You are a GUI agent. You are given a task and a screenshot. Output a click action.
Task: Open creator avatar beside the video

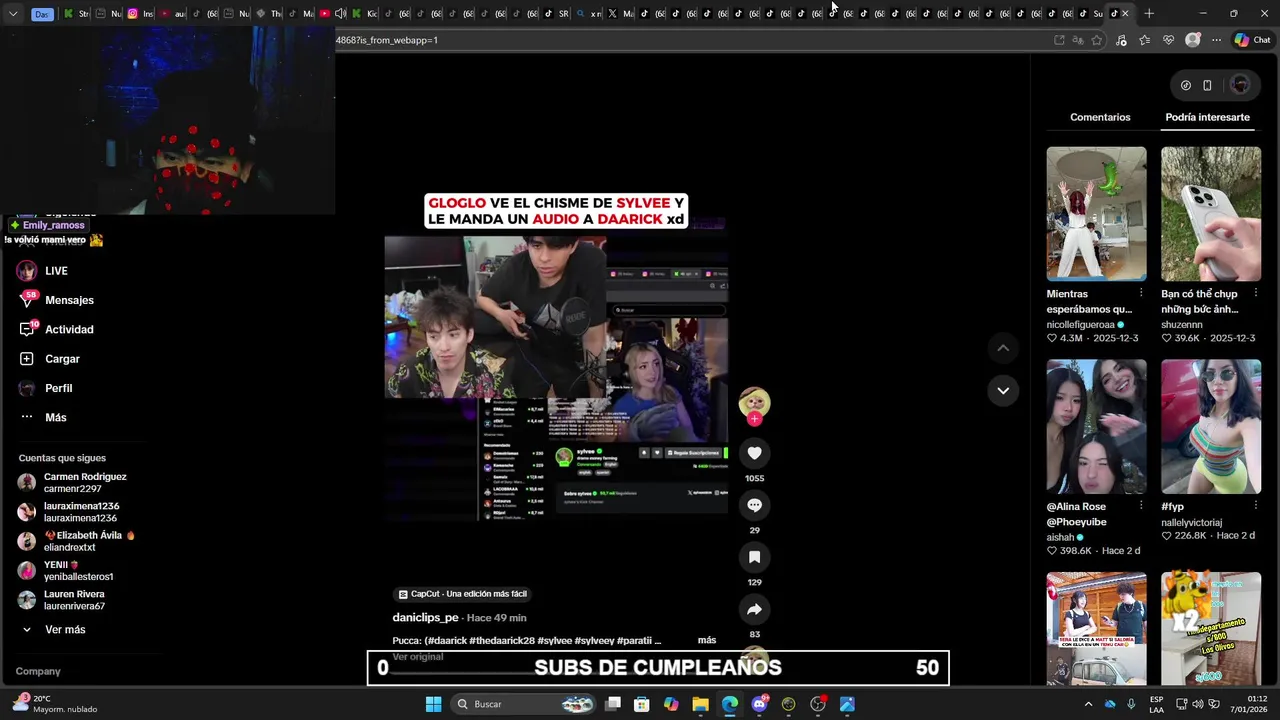point(754,402)
